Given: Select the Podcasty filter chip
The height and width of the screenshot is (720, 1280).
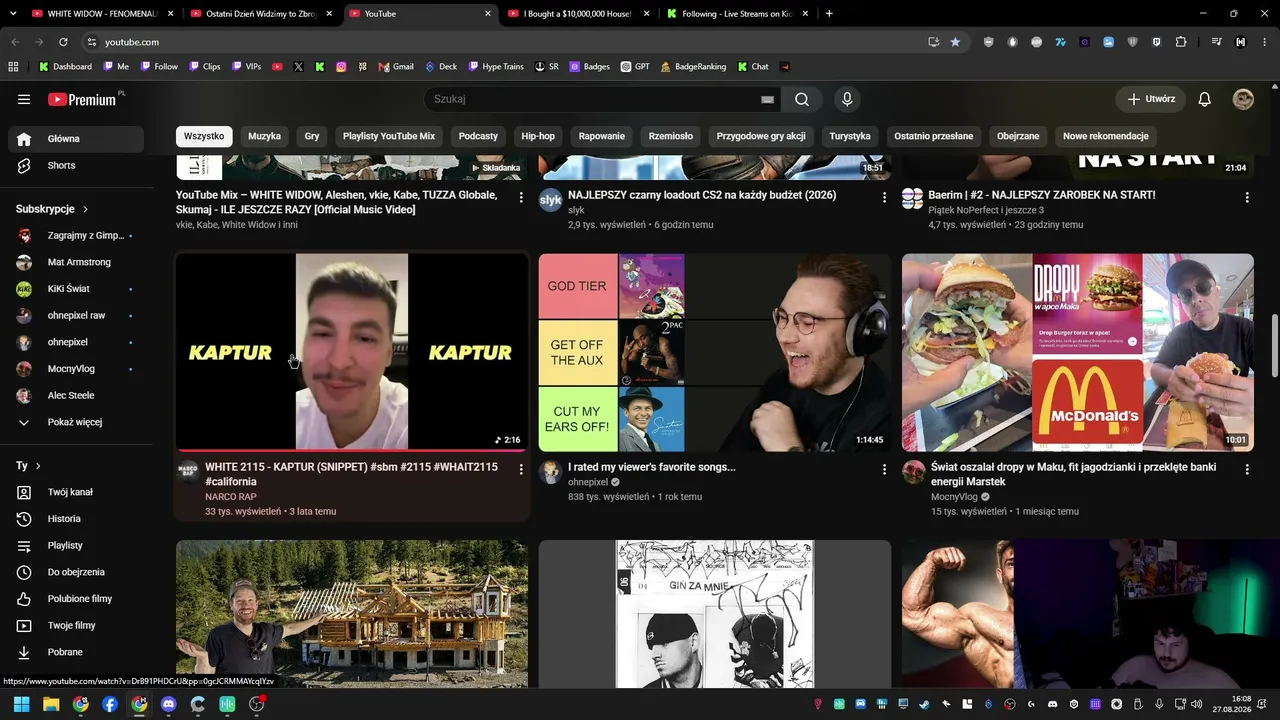Looking at the screenshot, I should [478, 136].
